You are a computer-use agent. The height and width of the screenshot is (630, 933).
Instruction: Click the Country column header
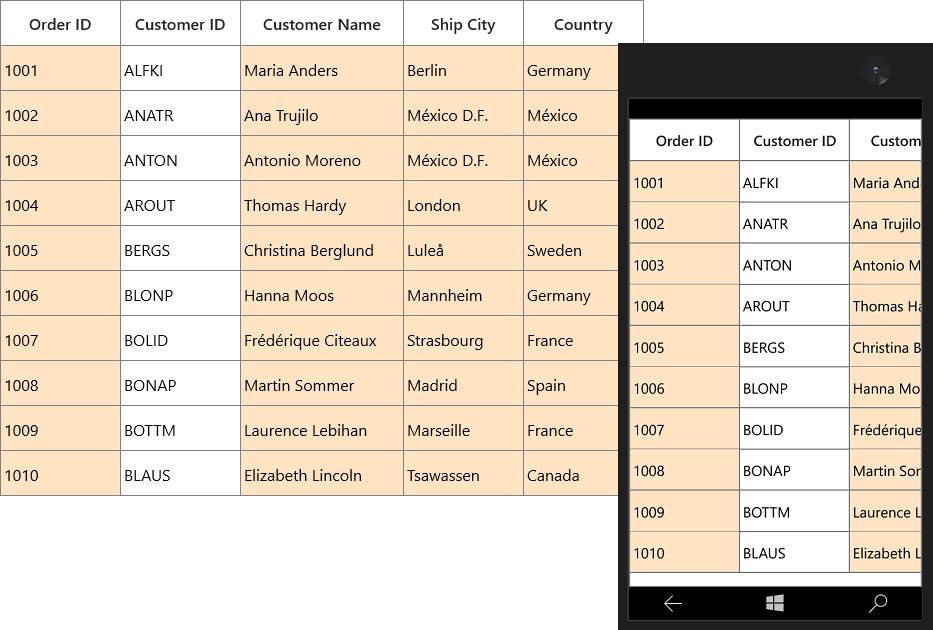point(583,24)
